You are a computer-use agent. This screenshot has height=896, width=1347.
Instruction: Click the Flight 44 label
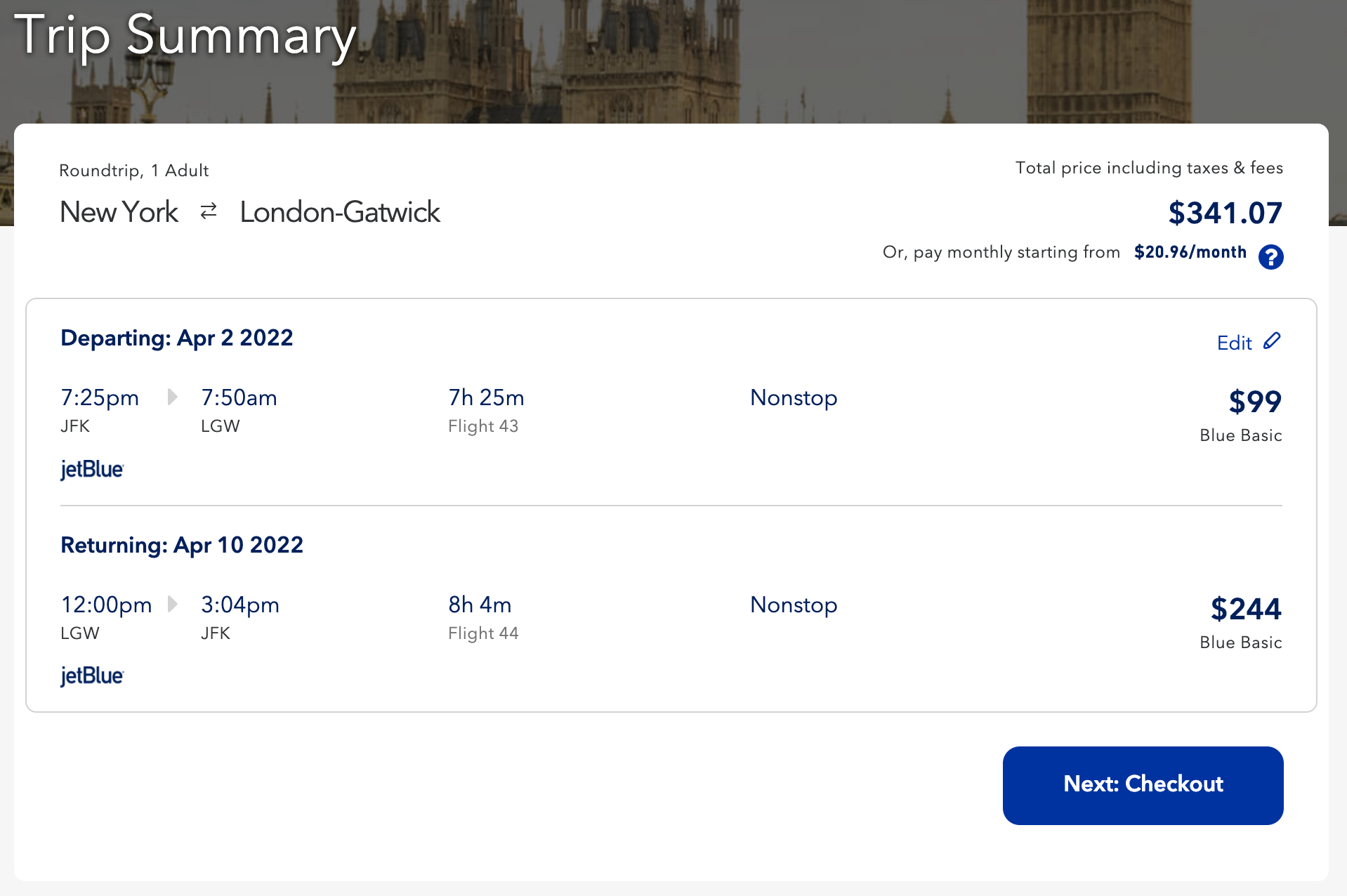coord(483,633)
